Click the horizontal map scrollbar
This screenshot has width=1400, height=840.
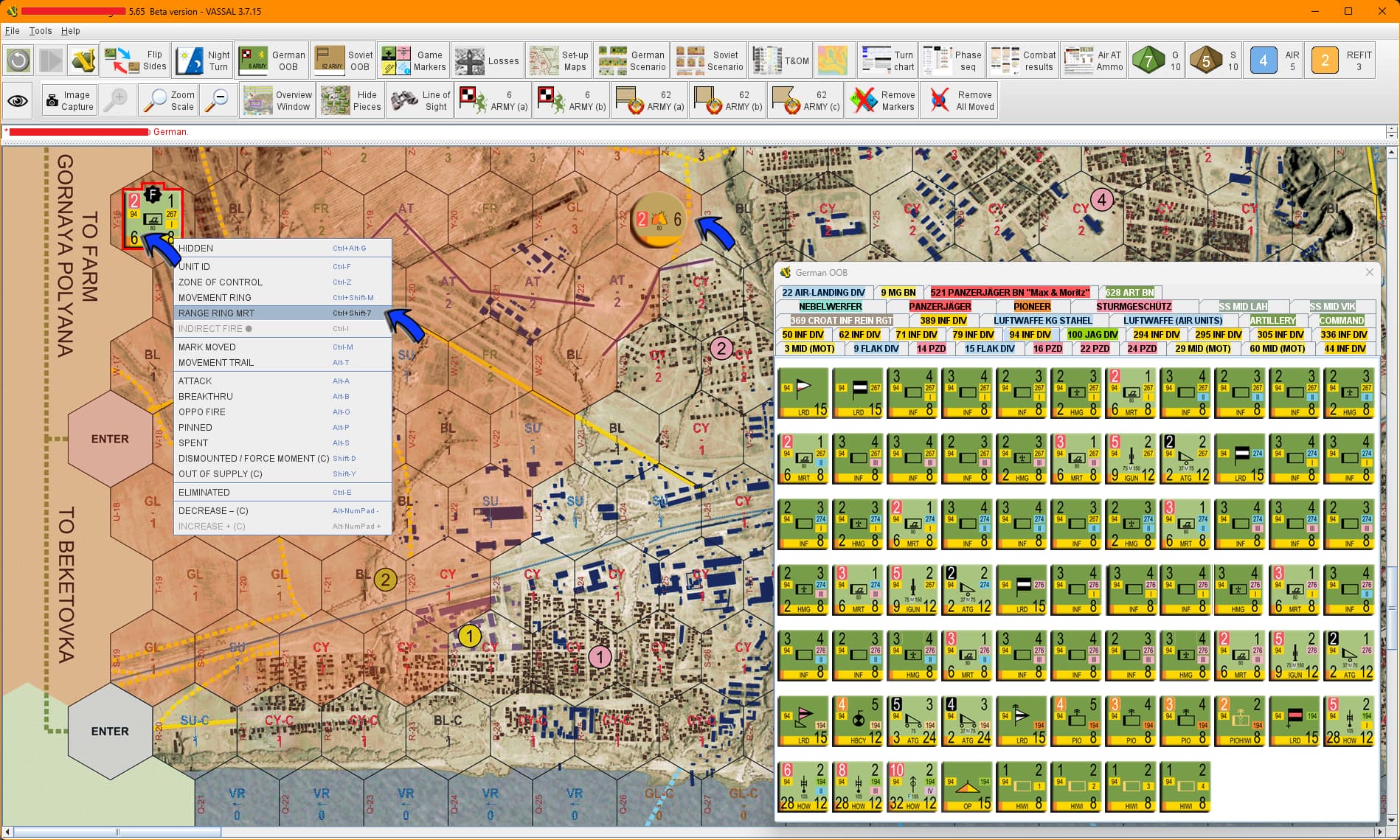tap(118, 833)
